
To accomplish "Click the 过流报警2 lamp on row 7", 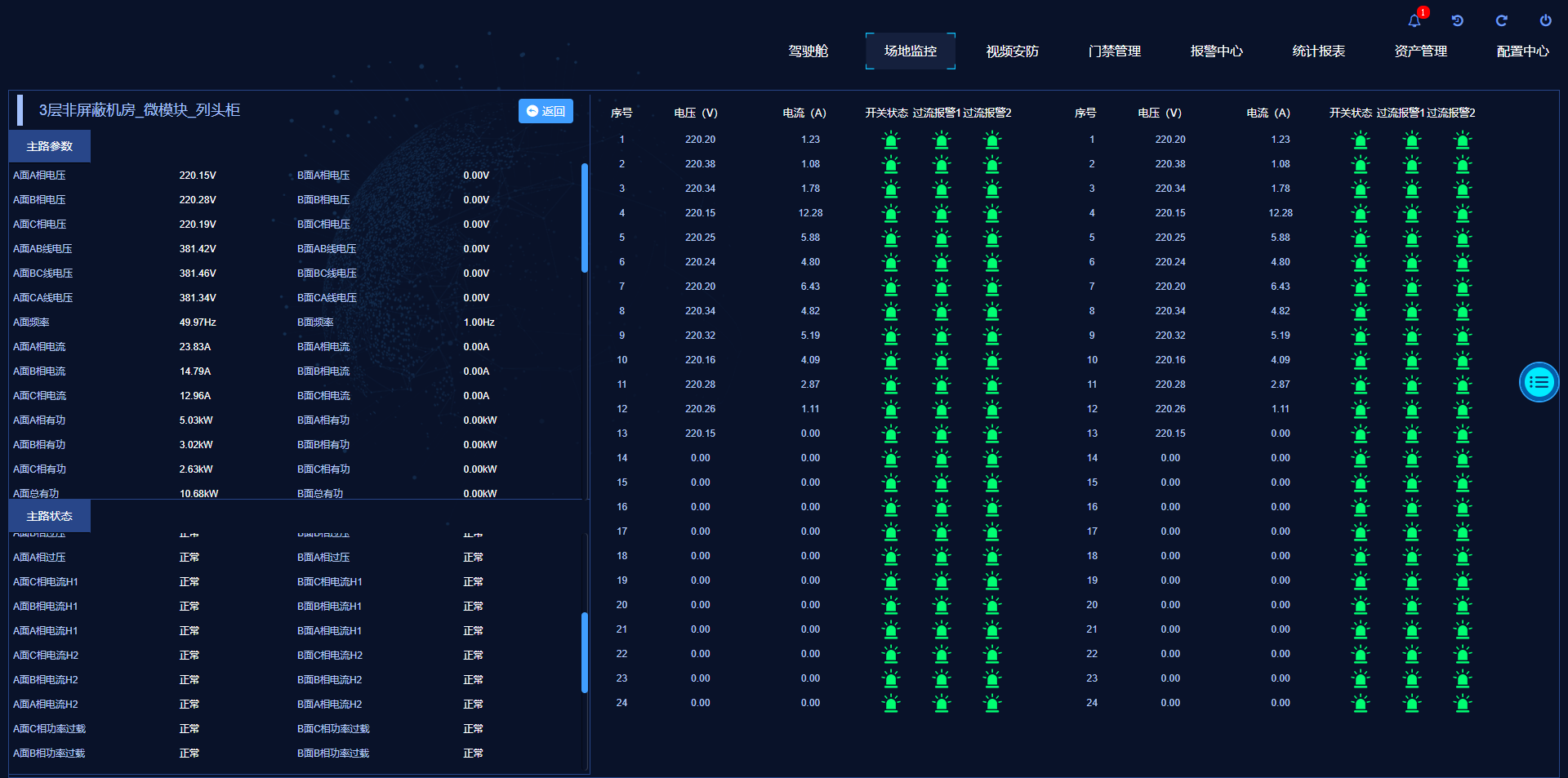I will point(992,287).
